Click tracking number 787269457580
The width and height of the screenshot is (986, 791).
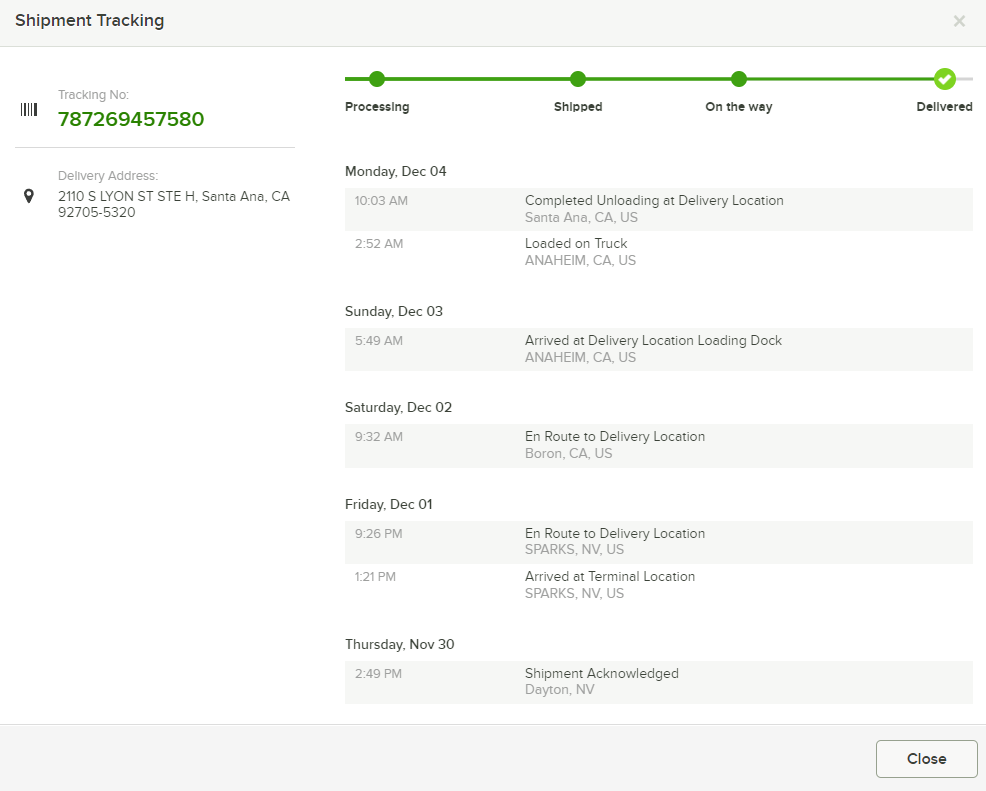point(131,119)
